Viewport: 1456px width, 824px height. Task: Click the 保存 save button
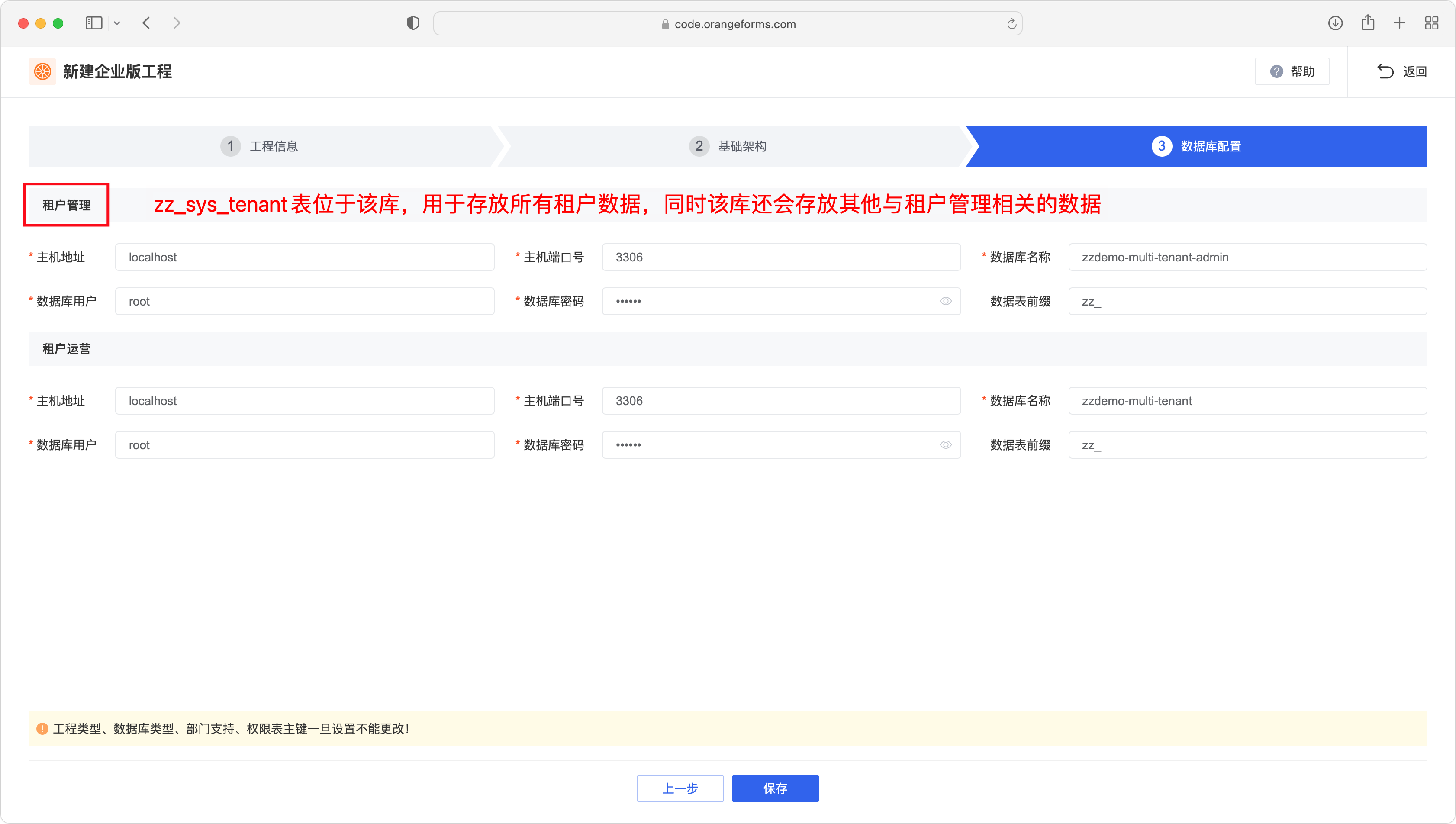coord(775,789)
